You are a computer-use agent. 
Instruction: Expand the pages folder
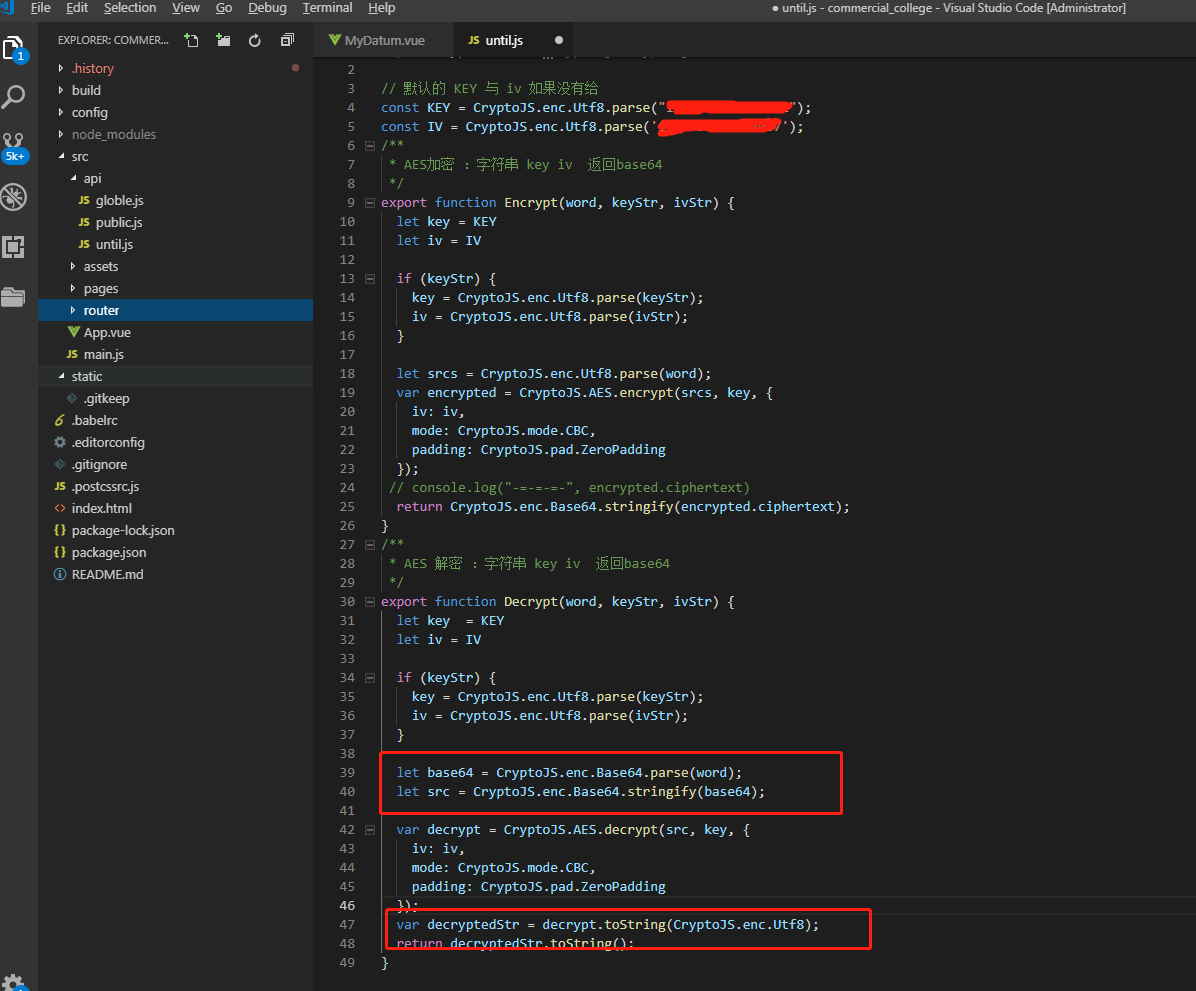coord(175,288)
